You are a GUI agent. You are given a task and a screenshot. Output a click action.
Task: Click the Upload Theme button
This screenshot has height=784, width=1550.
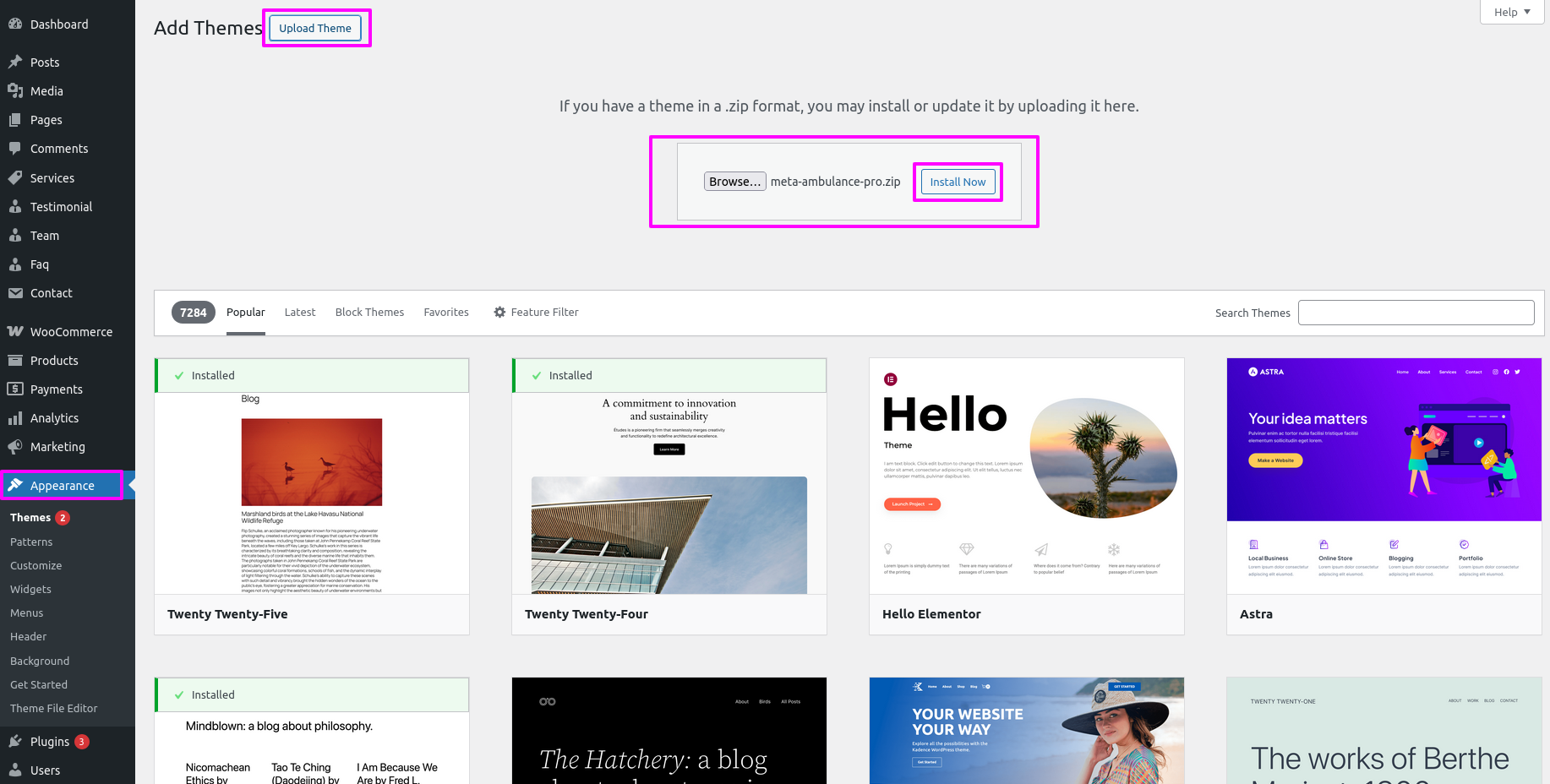coord(315,28)
